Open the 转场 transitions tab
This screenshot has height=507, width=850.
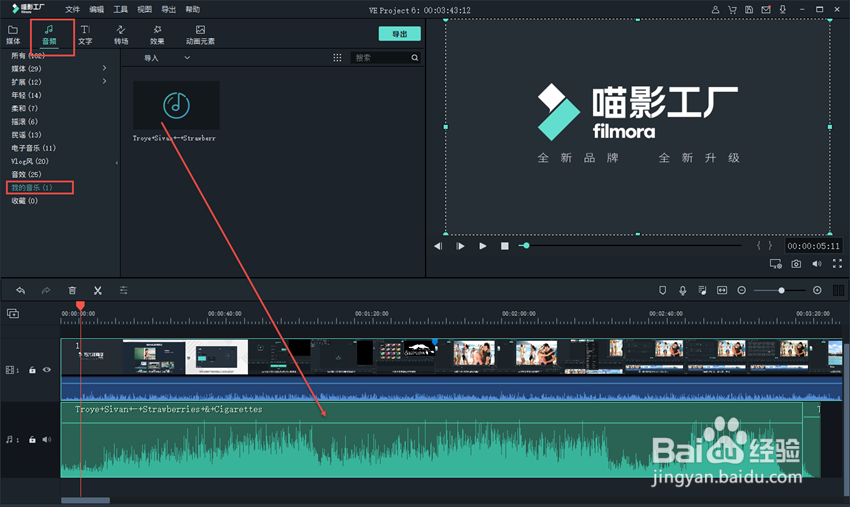tap(121, 35)
